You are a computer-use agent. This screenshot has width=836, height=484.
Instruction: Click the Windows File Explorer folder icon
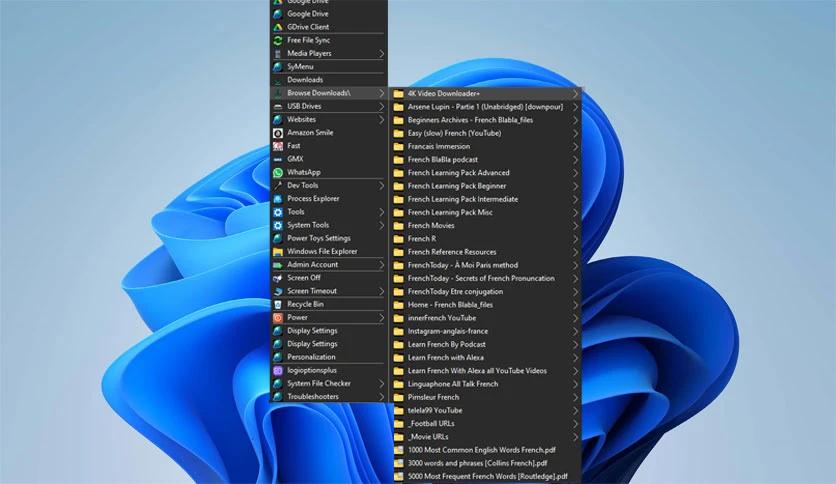coord(278,252)
